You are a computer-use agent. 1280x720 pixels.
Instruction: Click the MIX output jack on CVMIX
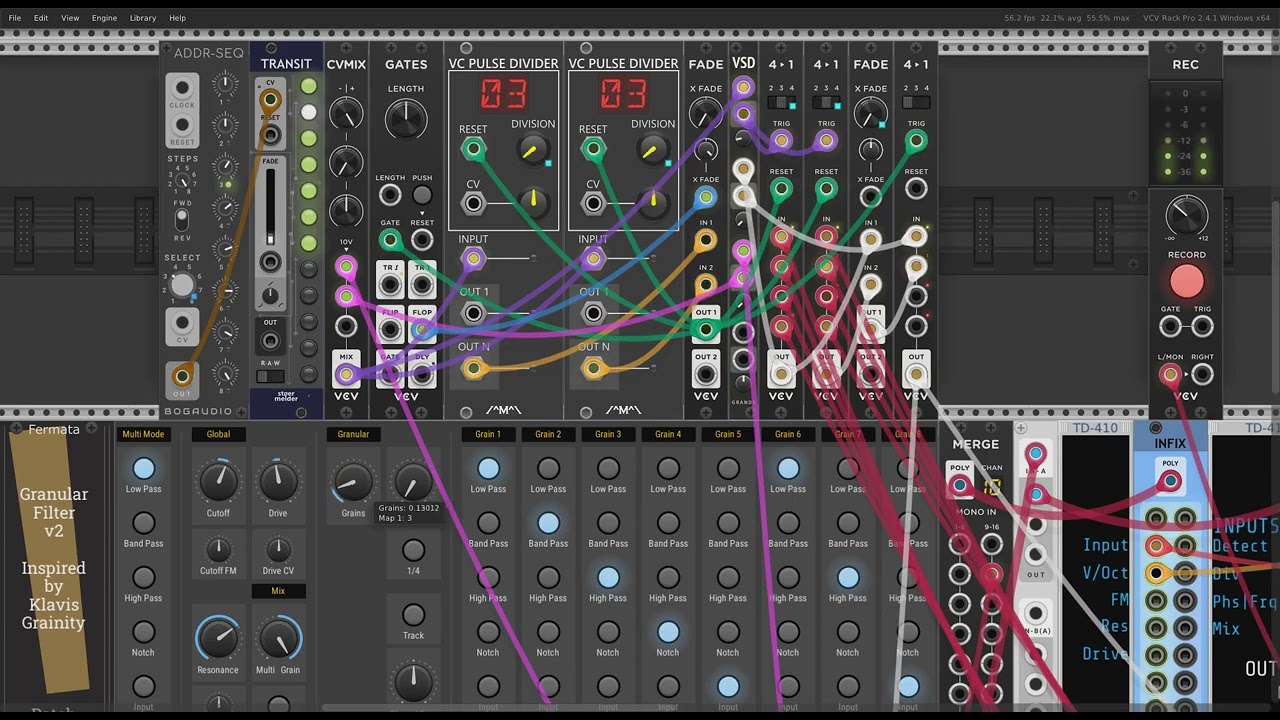point(346,374)
